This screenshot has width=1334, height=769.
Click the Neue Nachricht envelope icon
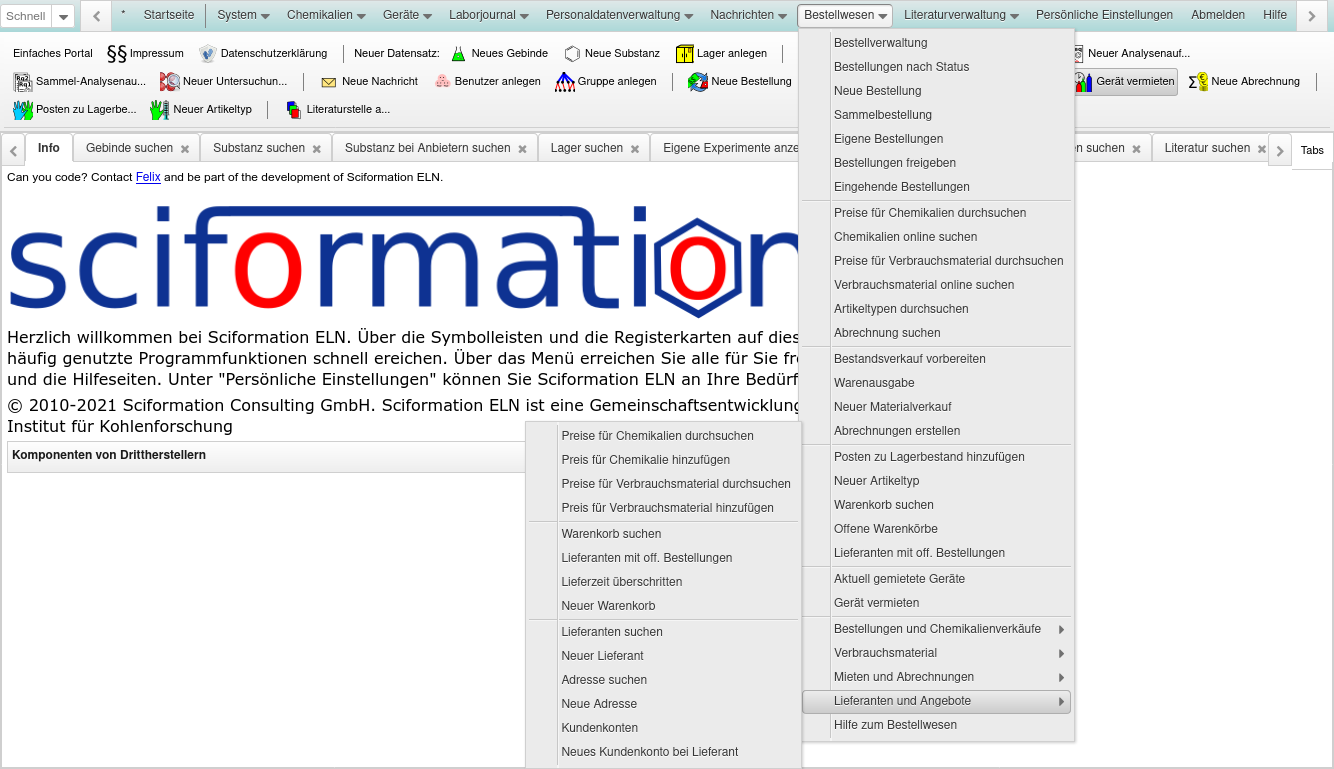click(x=329, y=82)
